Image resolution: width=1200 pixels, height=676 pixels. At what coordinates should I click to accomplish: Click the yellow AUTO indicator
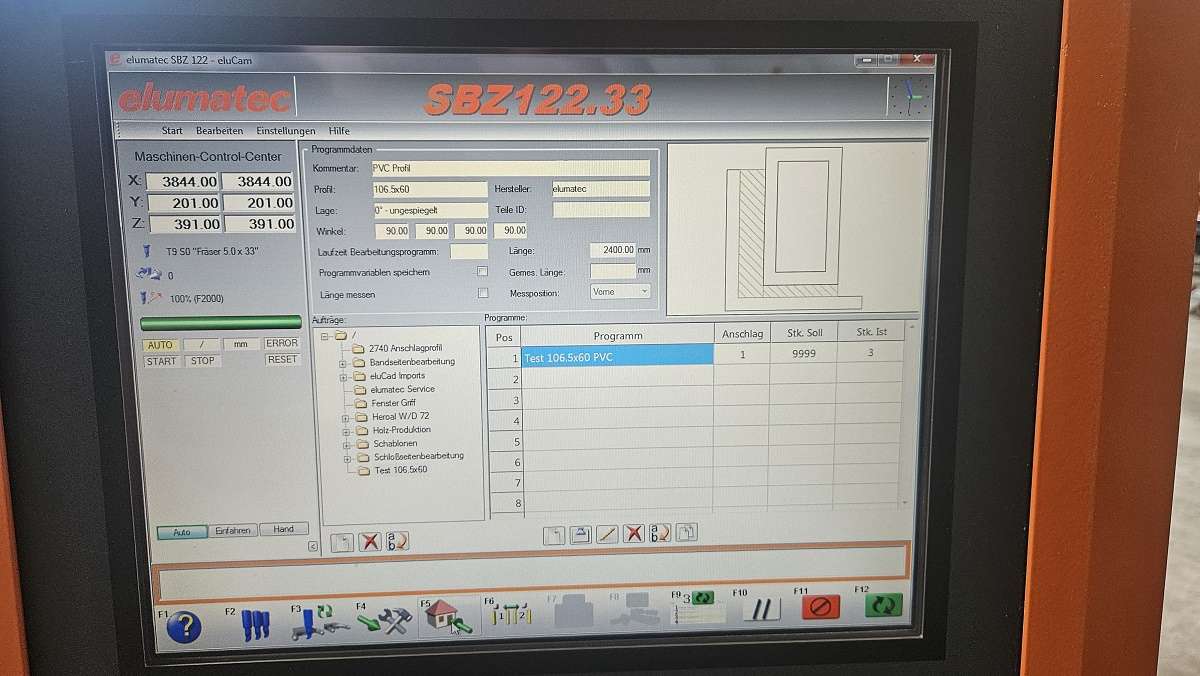pos(162,345)
